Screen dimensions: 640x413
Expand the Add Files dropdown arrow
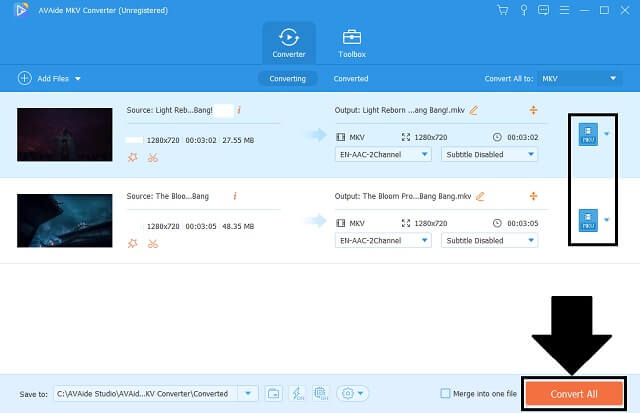pyautogui.click(x=78, y=78)
